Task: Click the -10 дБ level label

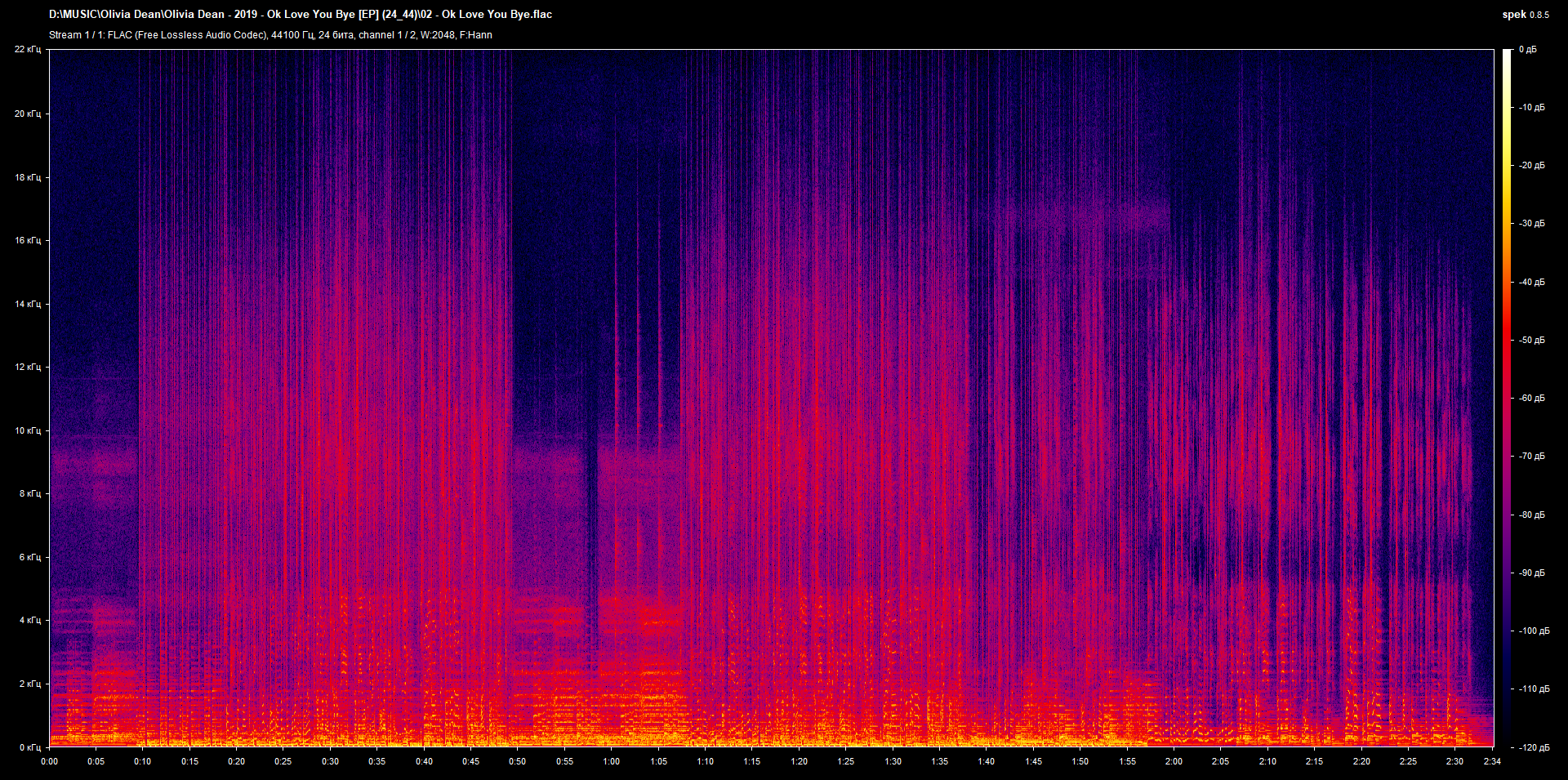Action: point(1532,108)
